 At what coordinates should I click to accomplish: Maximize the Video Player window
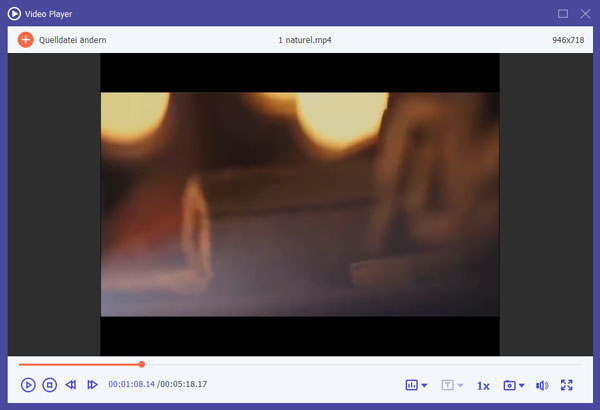click(x=563, y=14)
